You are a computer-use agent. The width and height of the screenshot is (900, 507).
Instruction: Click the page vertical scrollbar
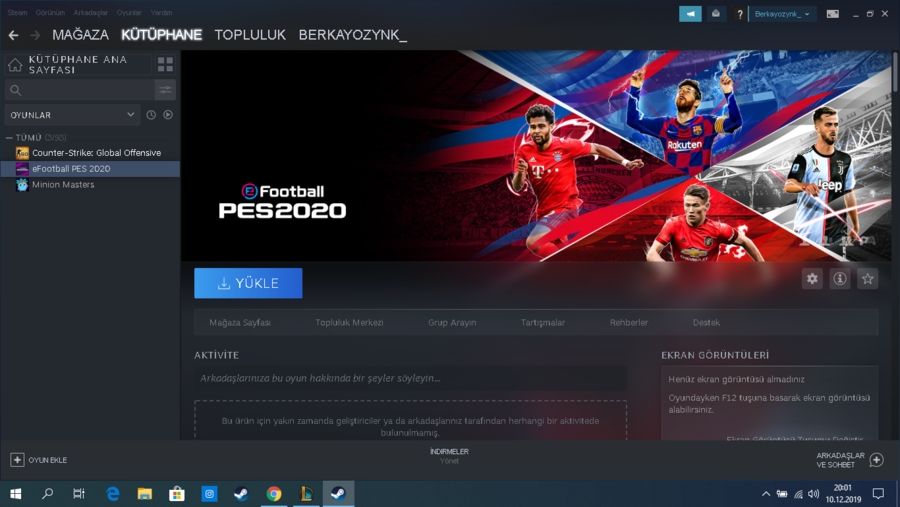tap(895, 72)
